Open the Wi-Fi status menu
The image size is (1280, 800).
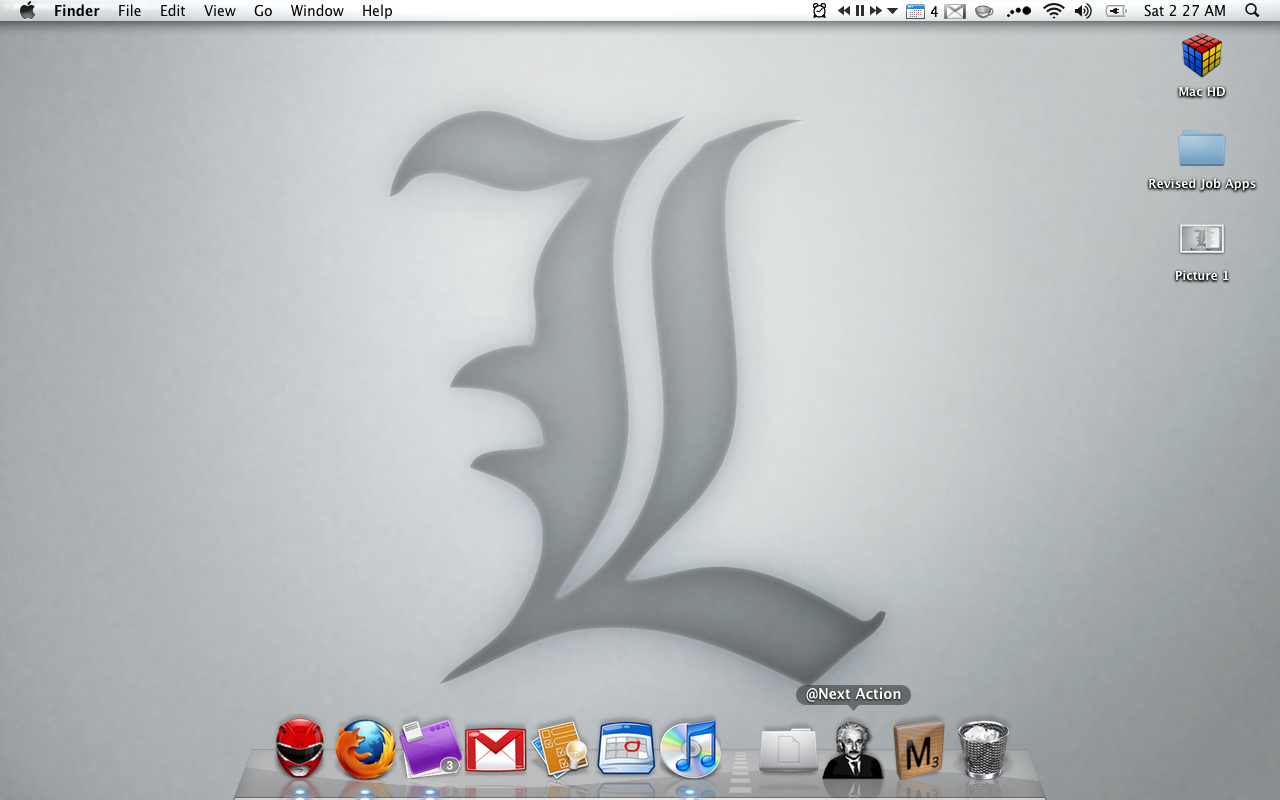pos(1053,11)
